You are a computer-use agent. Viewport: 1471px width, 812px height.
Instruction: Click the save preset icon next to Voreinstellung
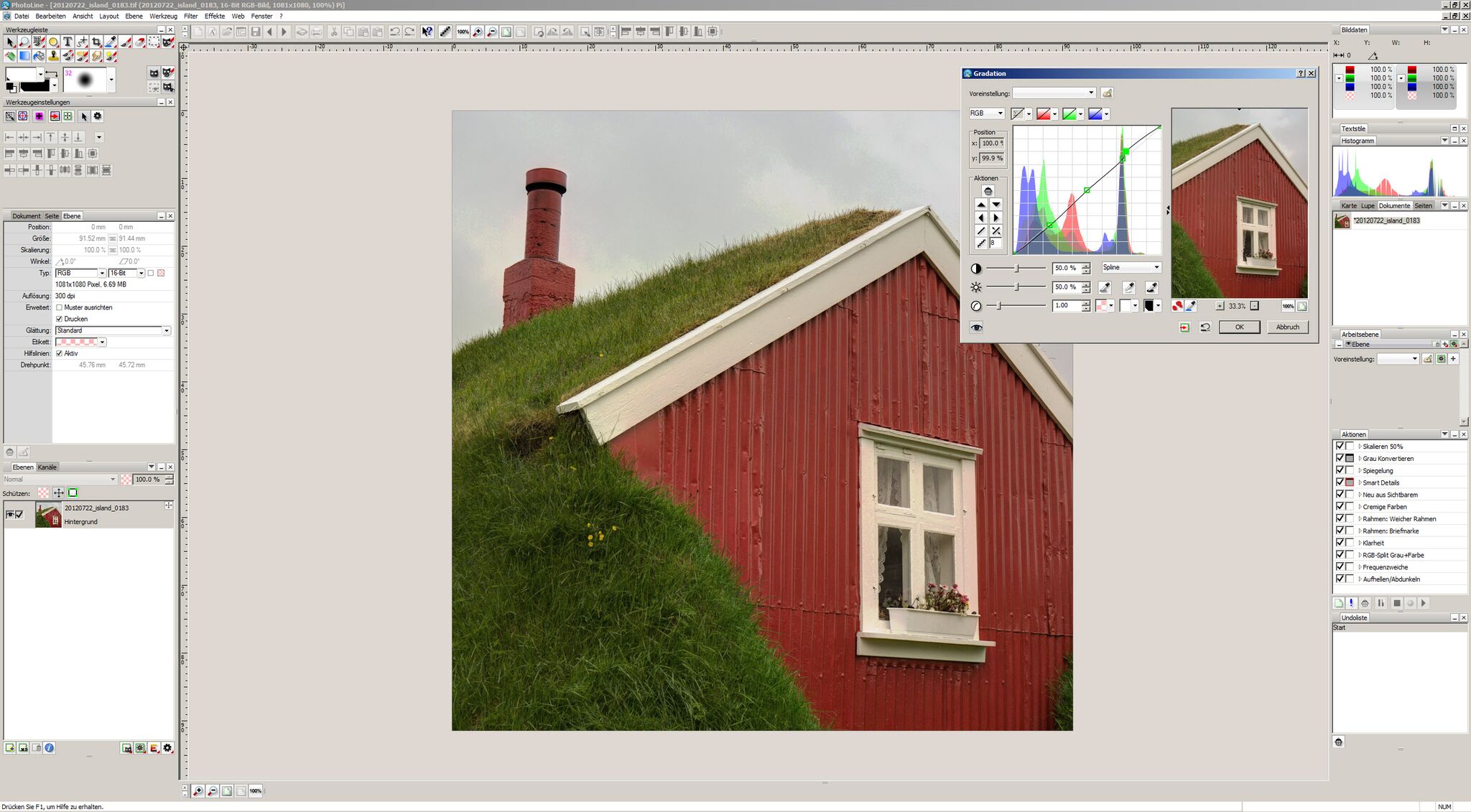pyautogui.click(x=1107, y=93)
